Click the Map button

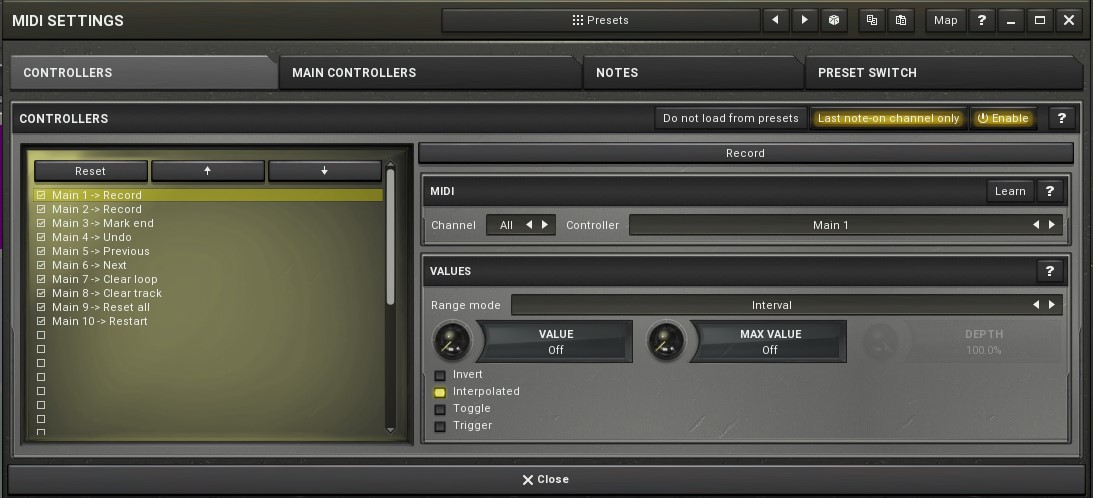click(946, 20)
